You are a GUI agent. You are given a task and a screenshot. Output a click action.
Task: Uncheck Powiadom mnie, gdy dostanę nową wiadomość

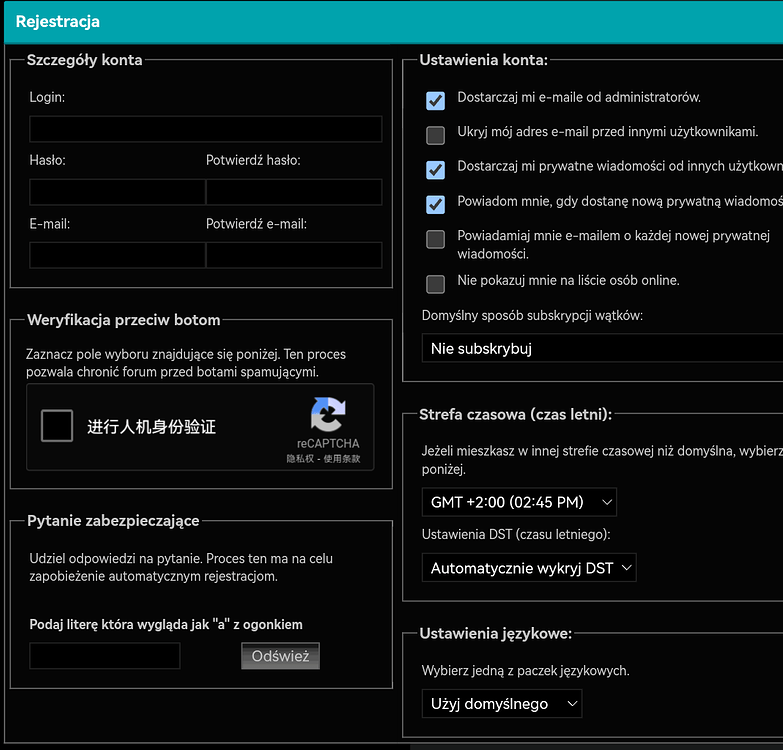tap(435, 204)
